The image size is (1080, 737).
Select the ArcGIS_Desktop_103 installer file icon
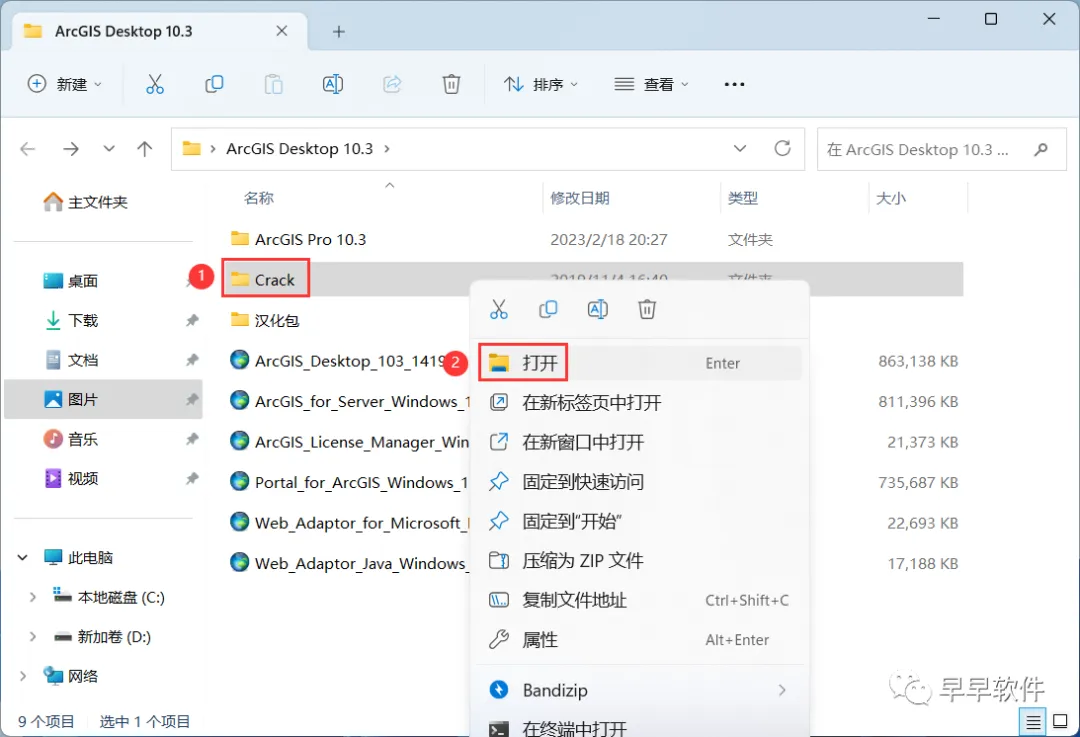coord(240,360)
